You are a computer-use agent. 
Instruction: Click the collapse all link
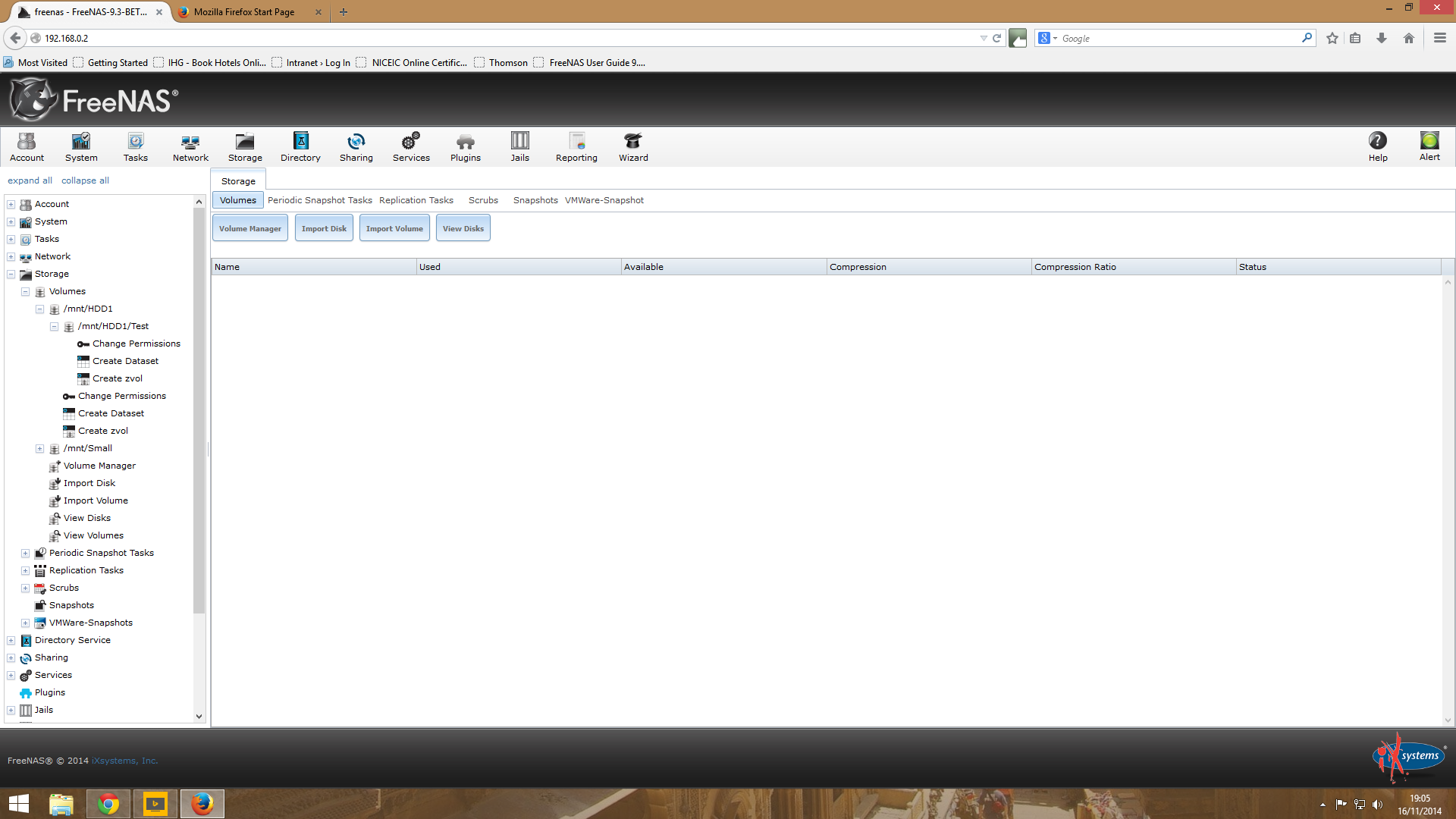click(x=85, y=180)
